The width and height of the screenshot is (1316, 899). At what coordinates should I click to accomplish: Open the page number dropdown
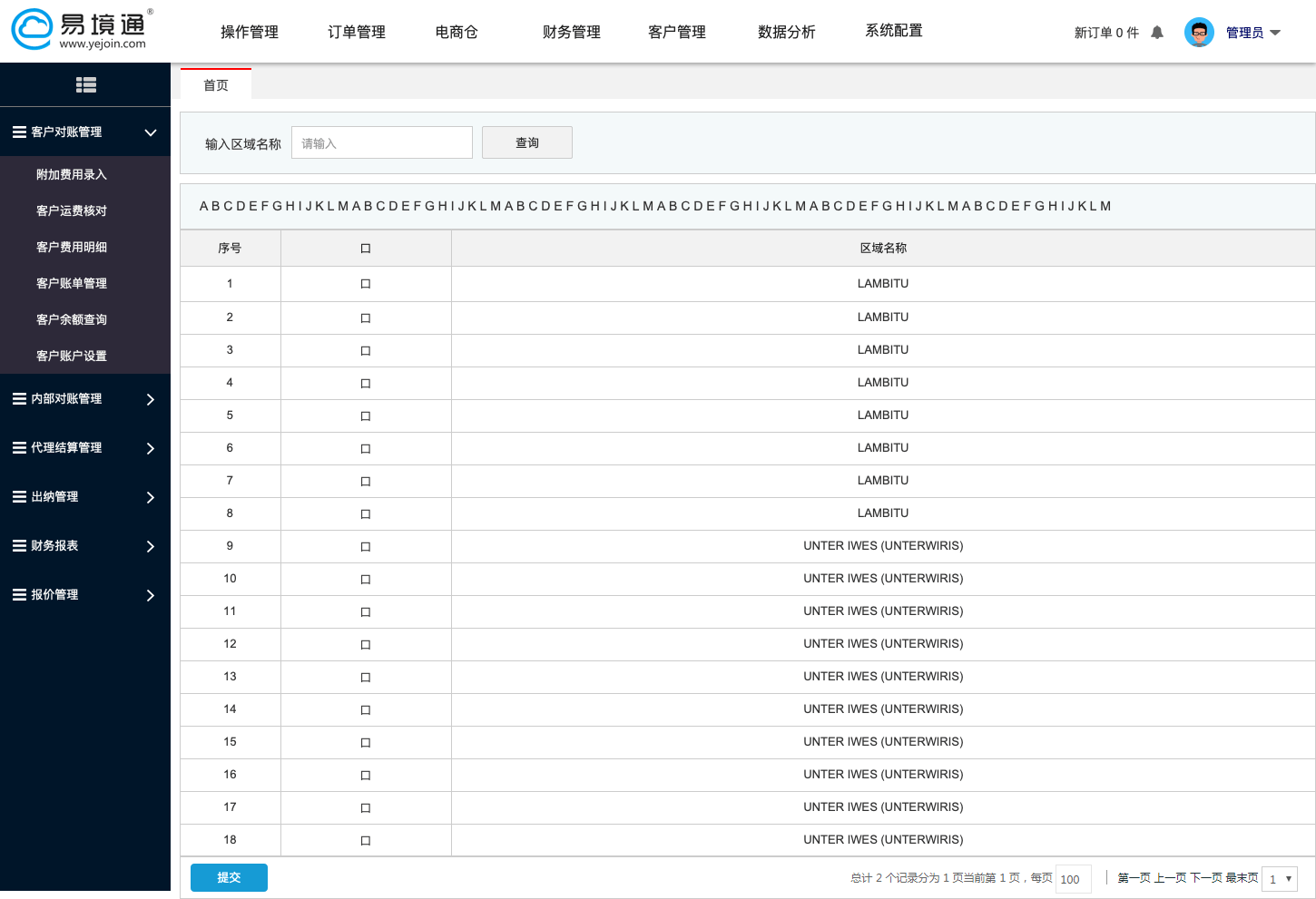tap(1280, 878)
